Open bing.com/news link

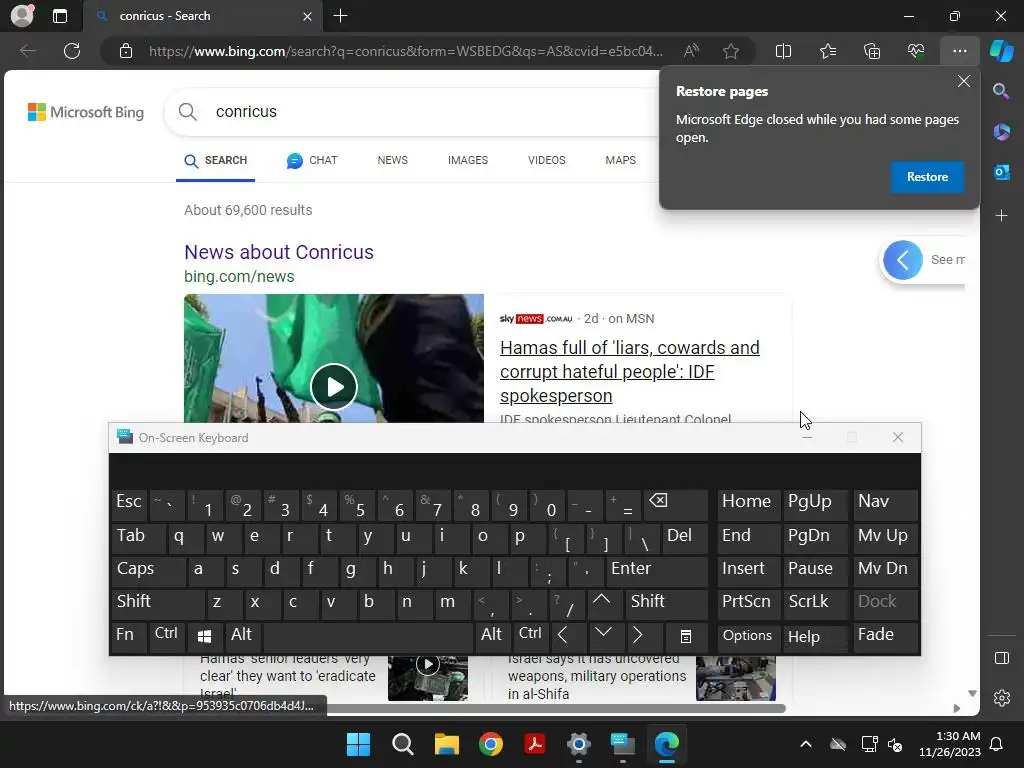coord(239,276)
